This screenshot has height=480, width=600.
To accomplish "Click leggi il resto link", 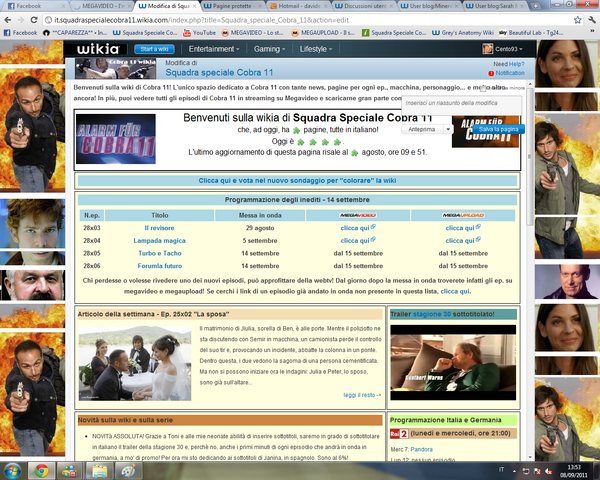I will click(x=362, y=395).
